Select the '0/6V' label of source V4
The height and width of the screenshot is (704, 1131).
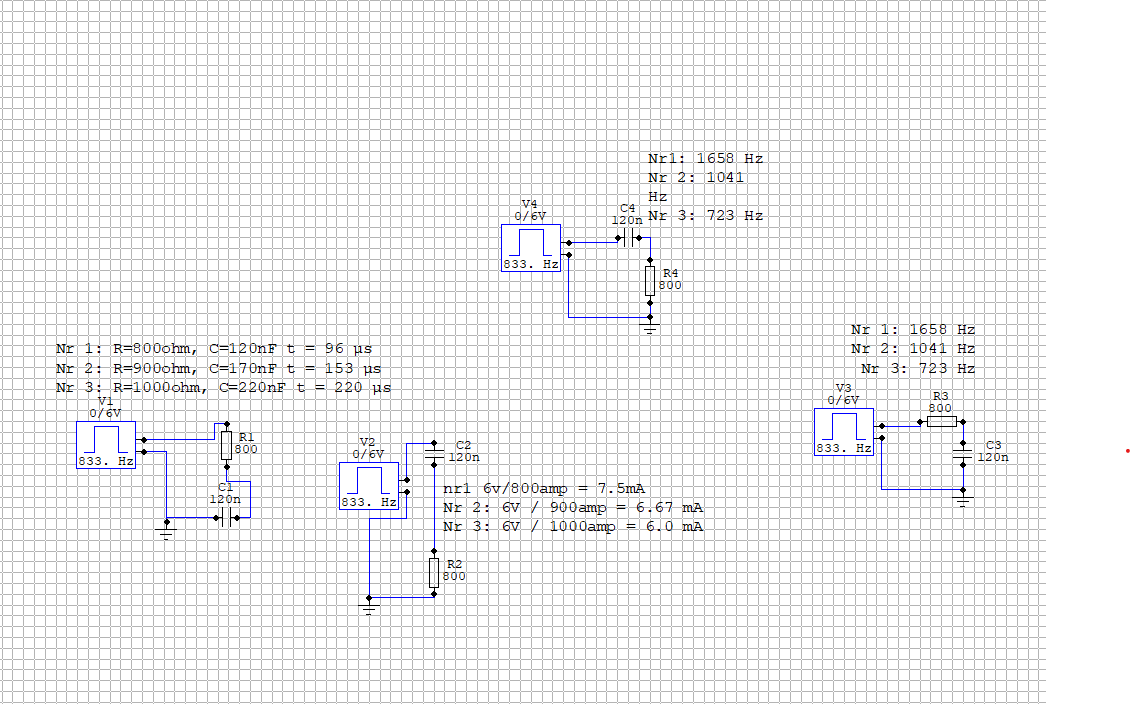(x=530, y=216)
